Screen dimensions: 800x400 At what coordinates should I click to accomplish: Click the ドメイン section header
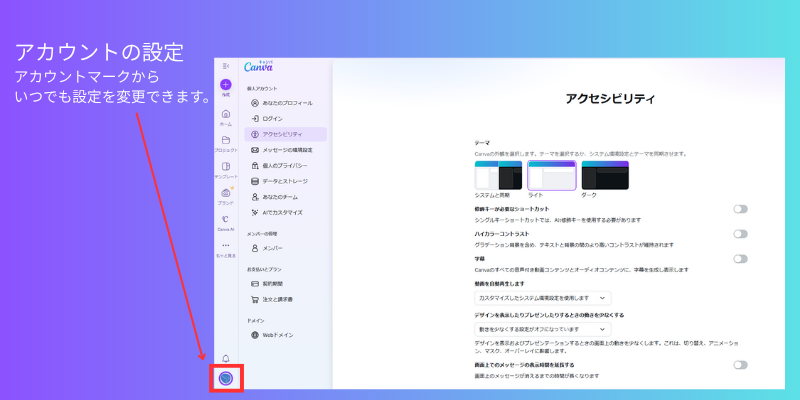pyautogui.click(x=255, y=320)
